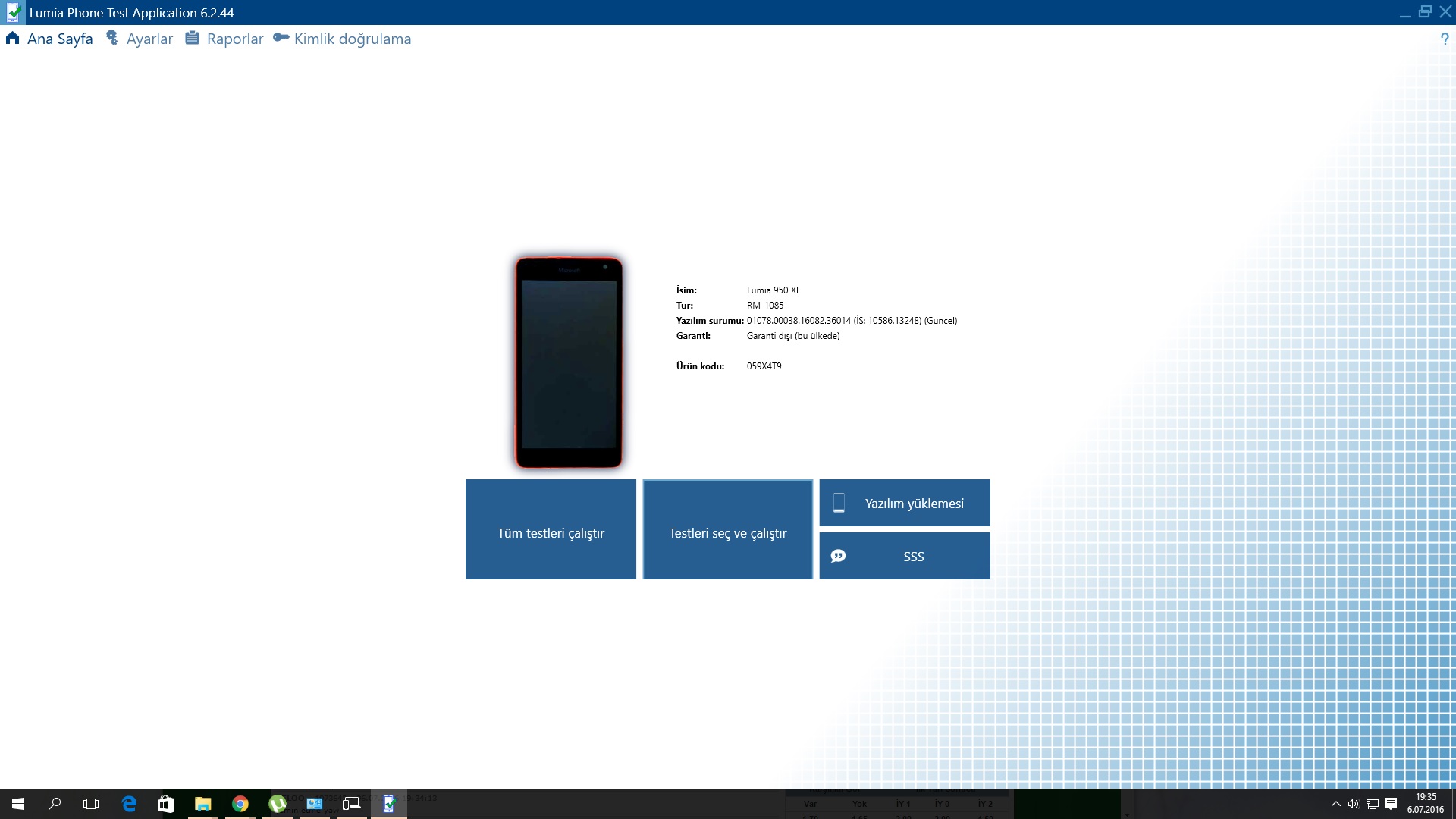Viewport: 1456px width, 819px height.
Task: Open the clock showing 19:35
Action: [x=1426, y=804]
